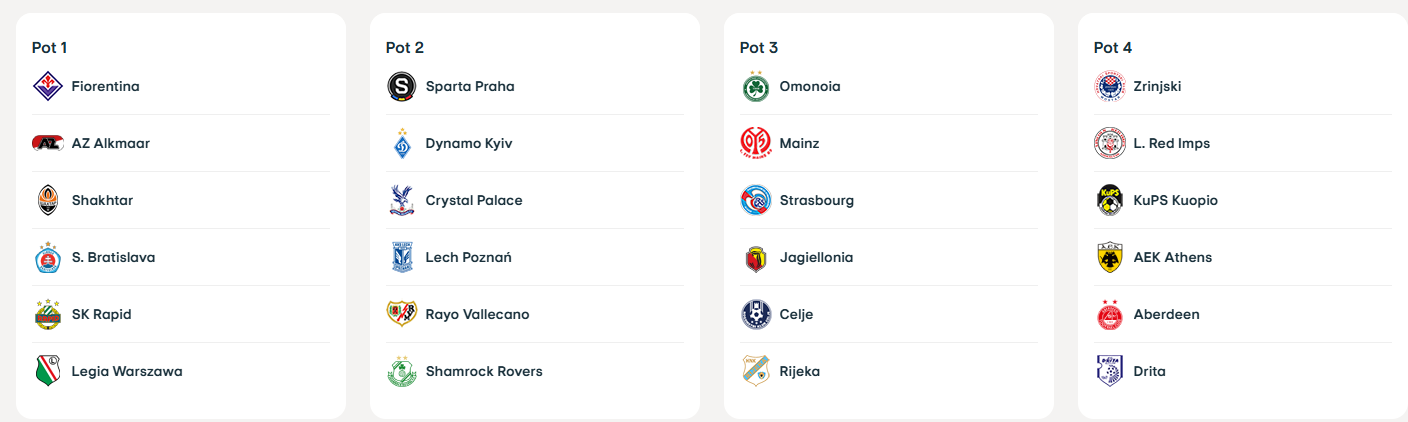Click the AZ Alkmaar logo
Image resolution: width=1408 pixels, height=422 pixels.
pos(47,143)
